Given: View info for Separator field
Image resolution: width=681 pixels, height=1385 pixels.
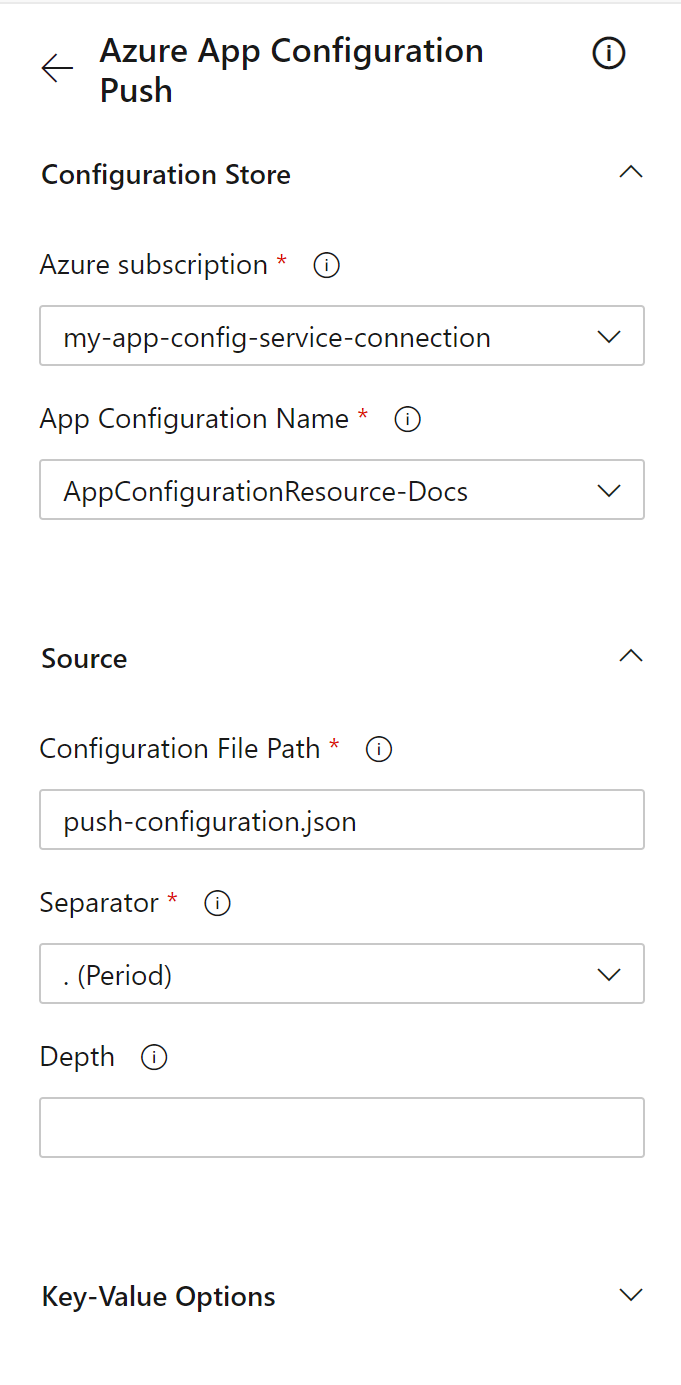Looking at the screenshot, I should coord(217,903).
